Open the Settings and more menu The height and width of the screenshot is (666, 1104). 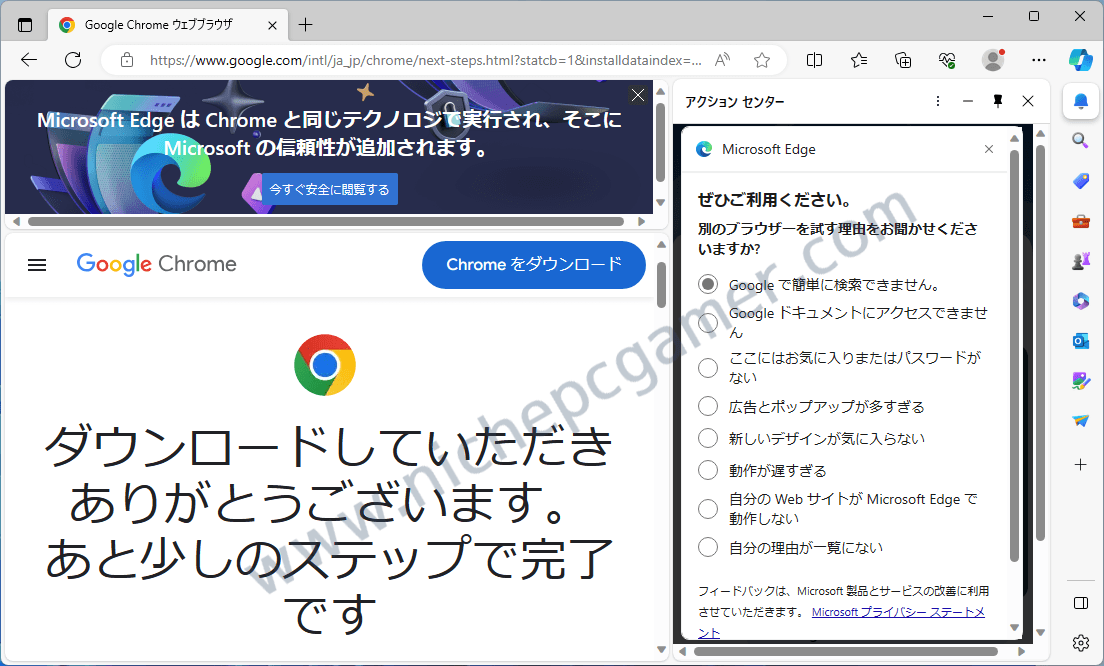coord(1039,61)
